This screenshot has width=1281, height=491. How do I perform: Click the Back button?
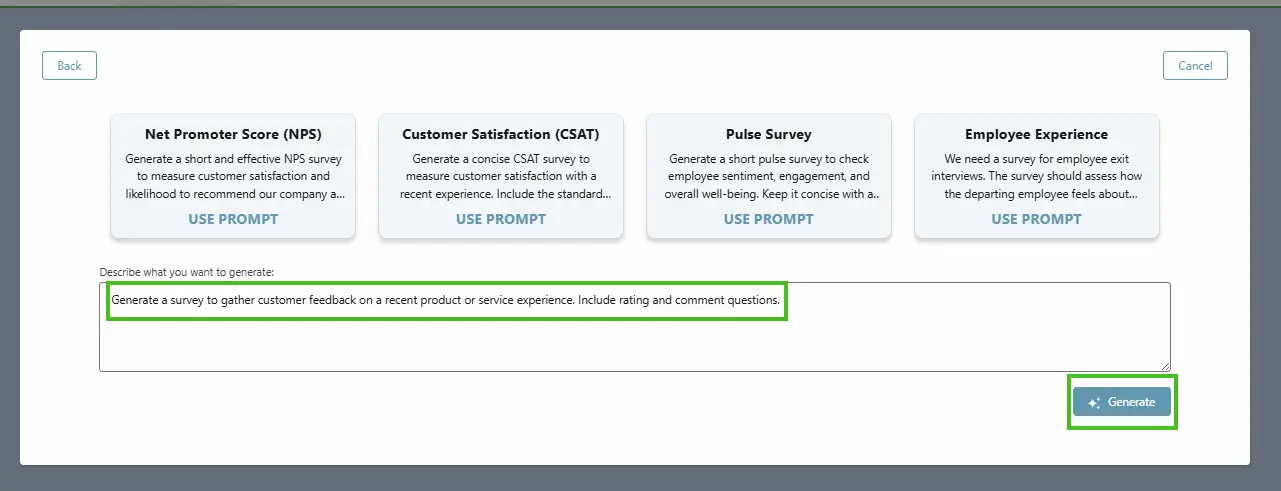(69, 66)
